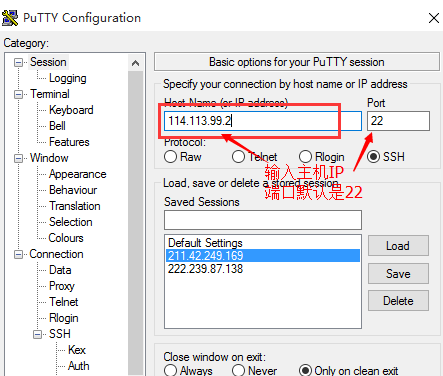Select the Terminal category
Viewport: 443px width, 376px height.
(x=50, y=94)
